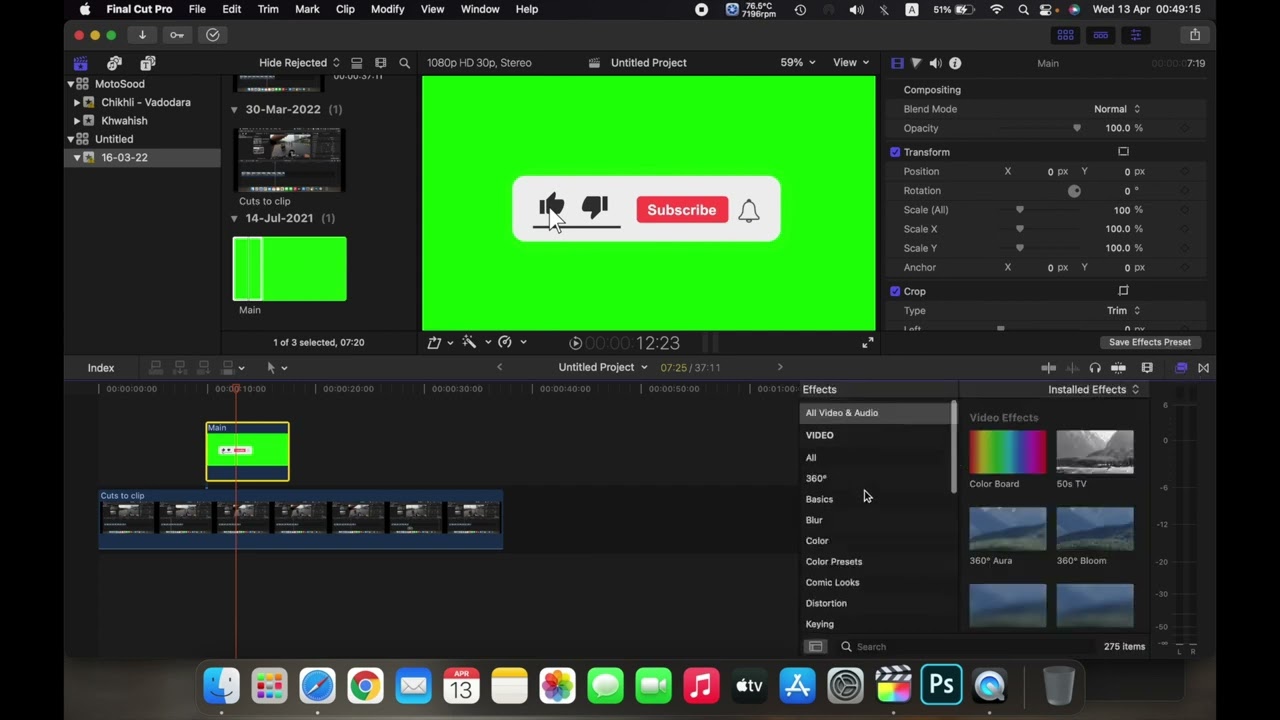Open Crop Type Trim dropdown
Screen dimensions: 1280x720
point(1123,311)
